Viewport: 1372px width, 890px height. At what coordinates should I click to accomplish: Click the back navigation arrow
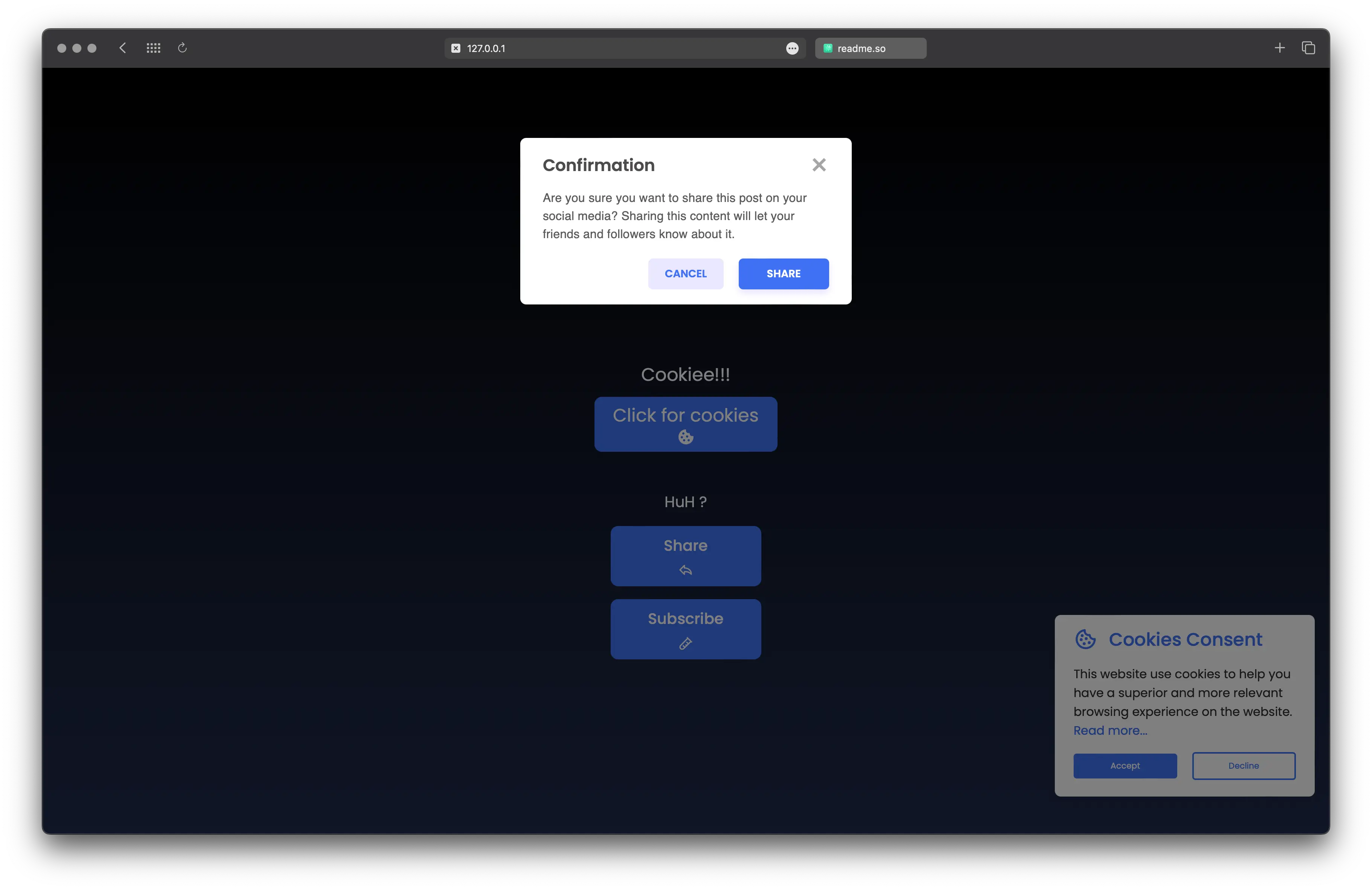(122, 48)
